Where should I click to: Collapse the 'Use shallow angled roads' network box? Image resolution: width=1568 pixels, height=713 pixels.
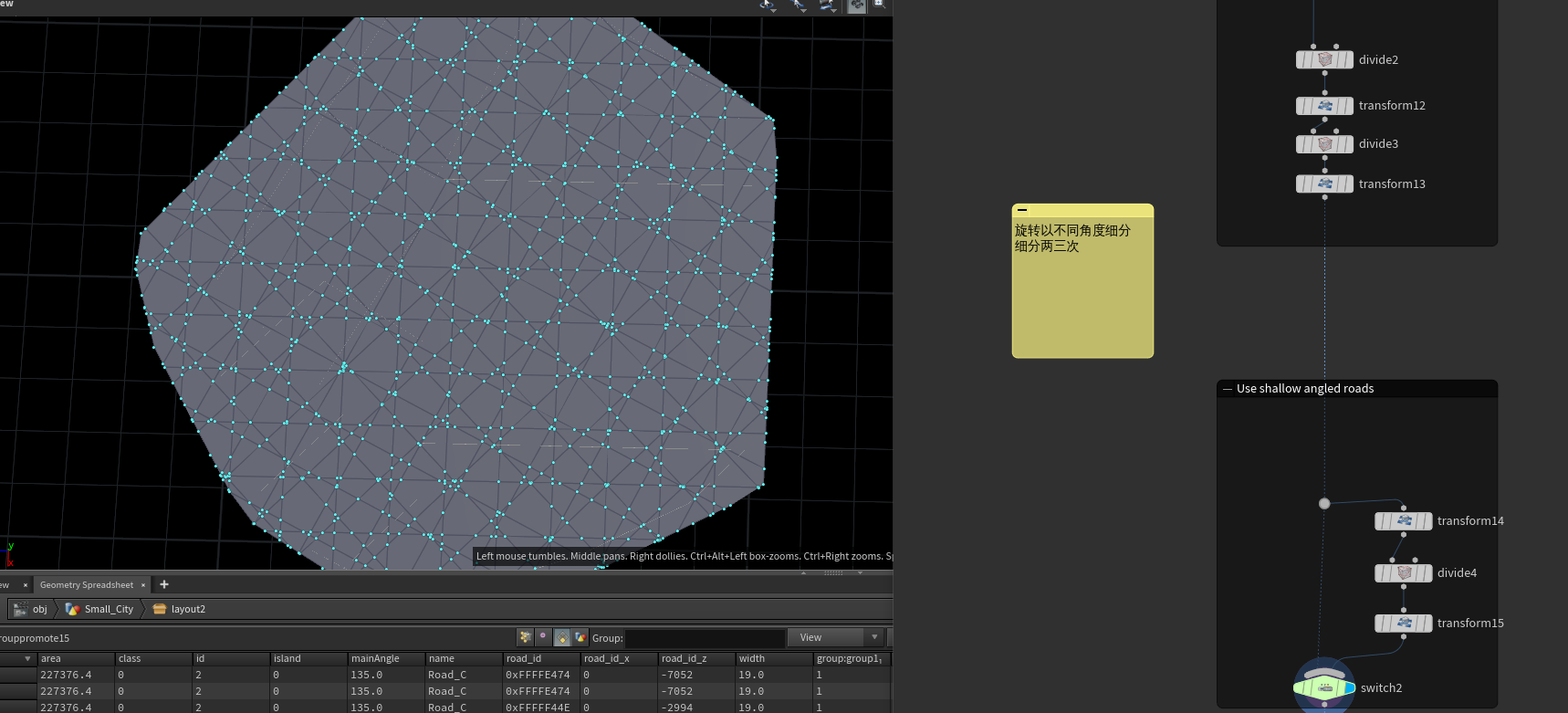1228,389
